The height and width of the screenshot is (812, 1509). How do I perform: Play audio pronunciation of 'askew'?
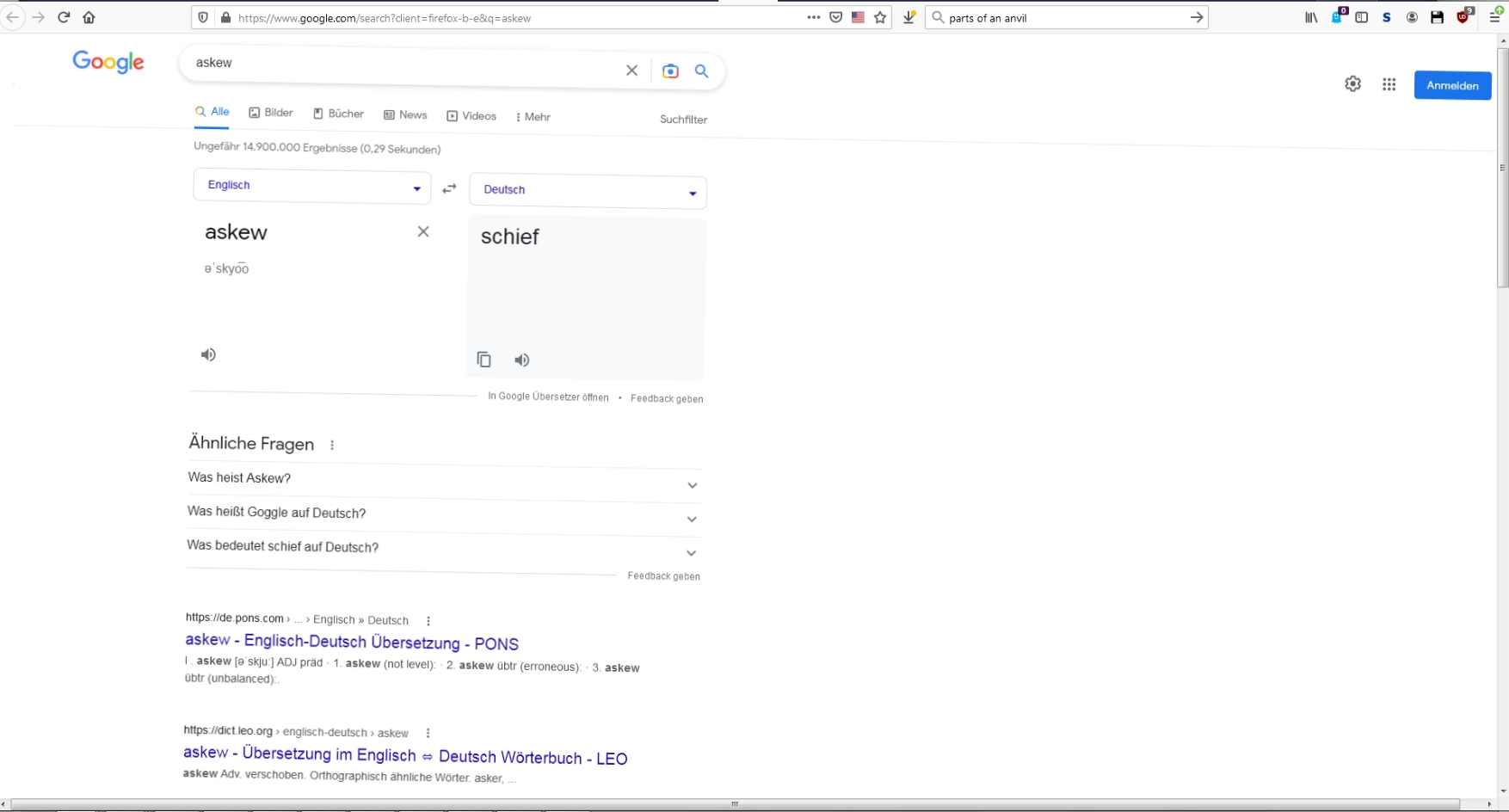coord(208,354)
